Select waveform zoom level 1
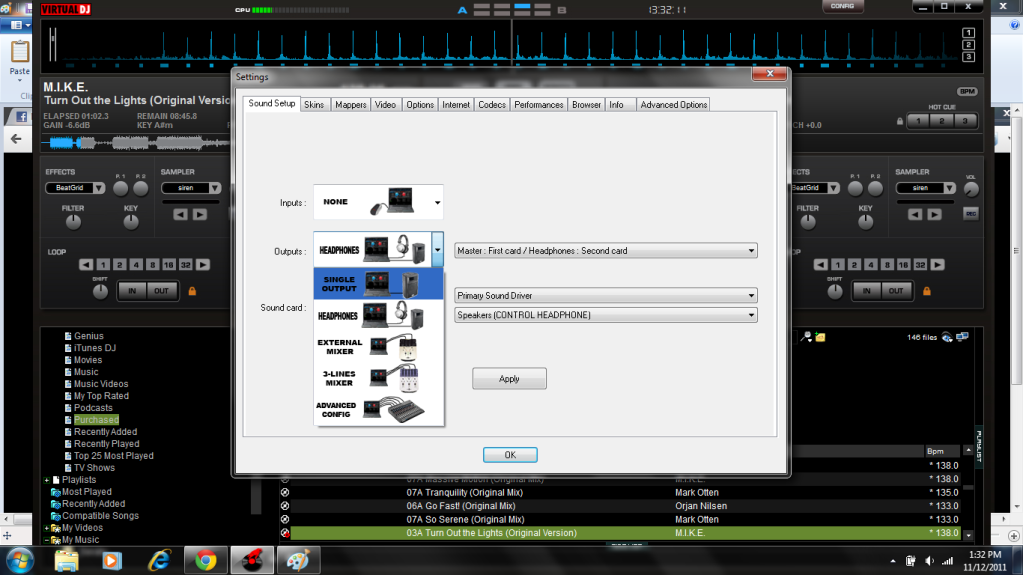1023x575 pixels. click(968, 33)
